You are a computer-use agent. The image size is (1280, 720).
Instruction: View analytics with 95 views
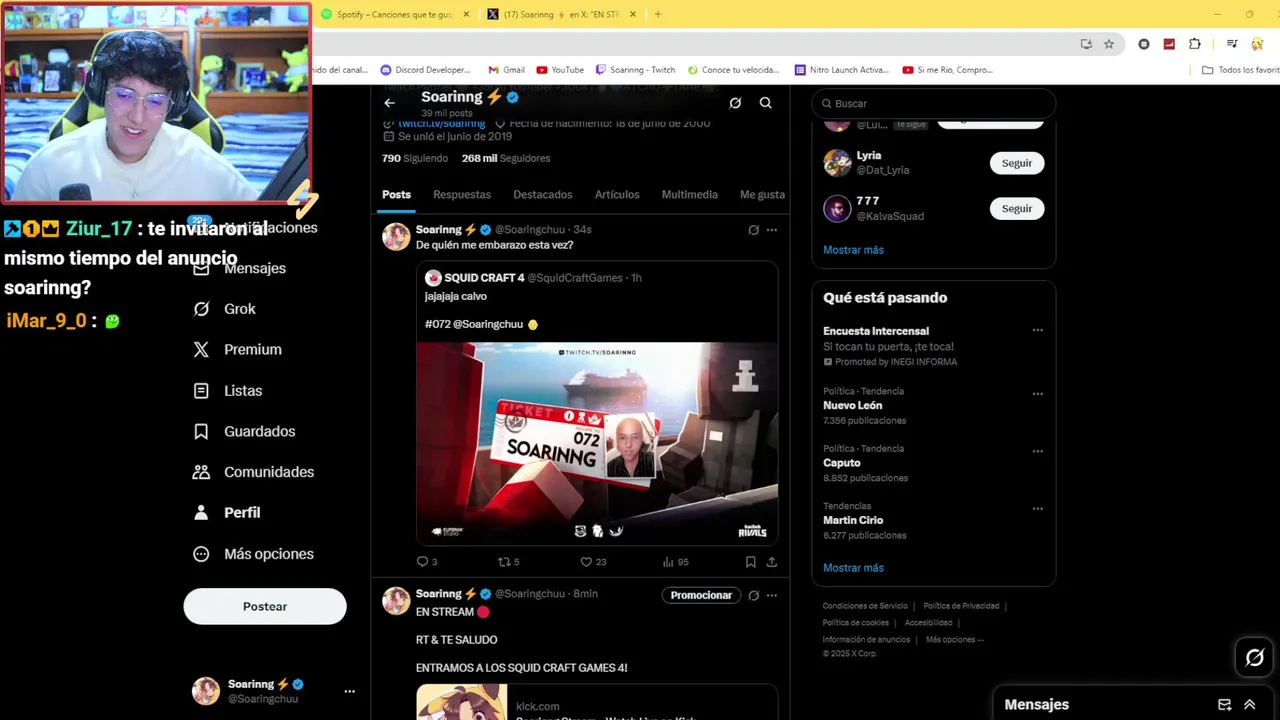[676, 562]
